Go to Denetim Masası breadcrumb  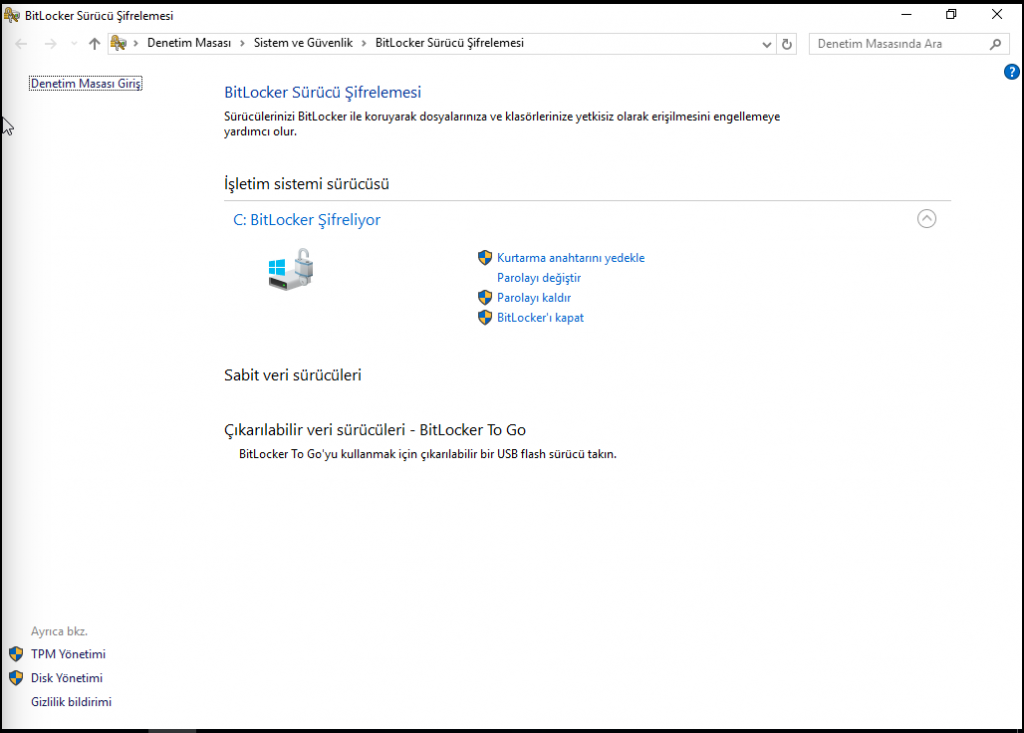189,44
